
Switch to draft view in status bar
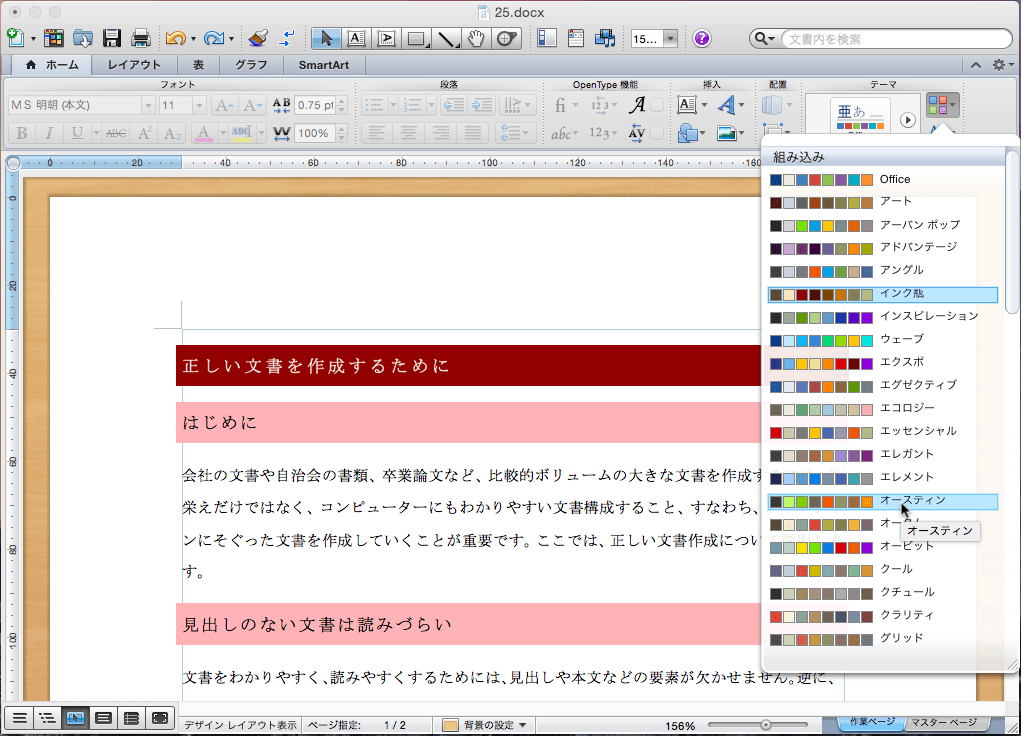pyautogui.click(x=20, y=718)
